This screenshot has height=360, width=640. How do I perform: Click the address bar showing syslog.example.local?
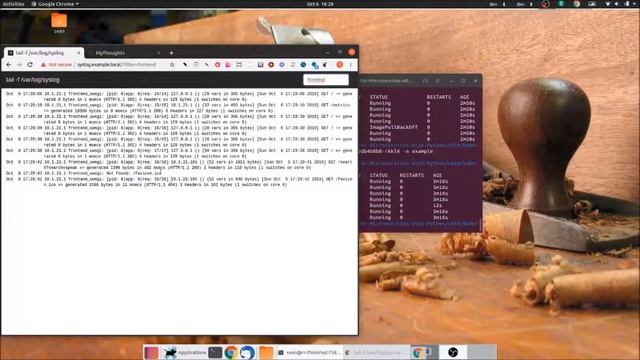click(x=118, y=64)
